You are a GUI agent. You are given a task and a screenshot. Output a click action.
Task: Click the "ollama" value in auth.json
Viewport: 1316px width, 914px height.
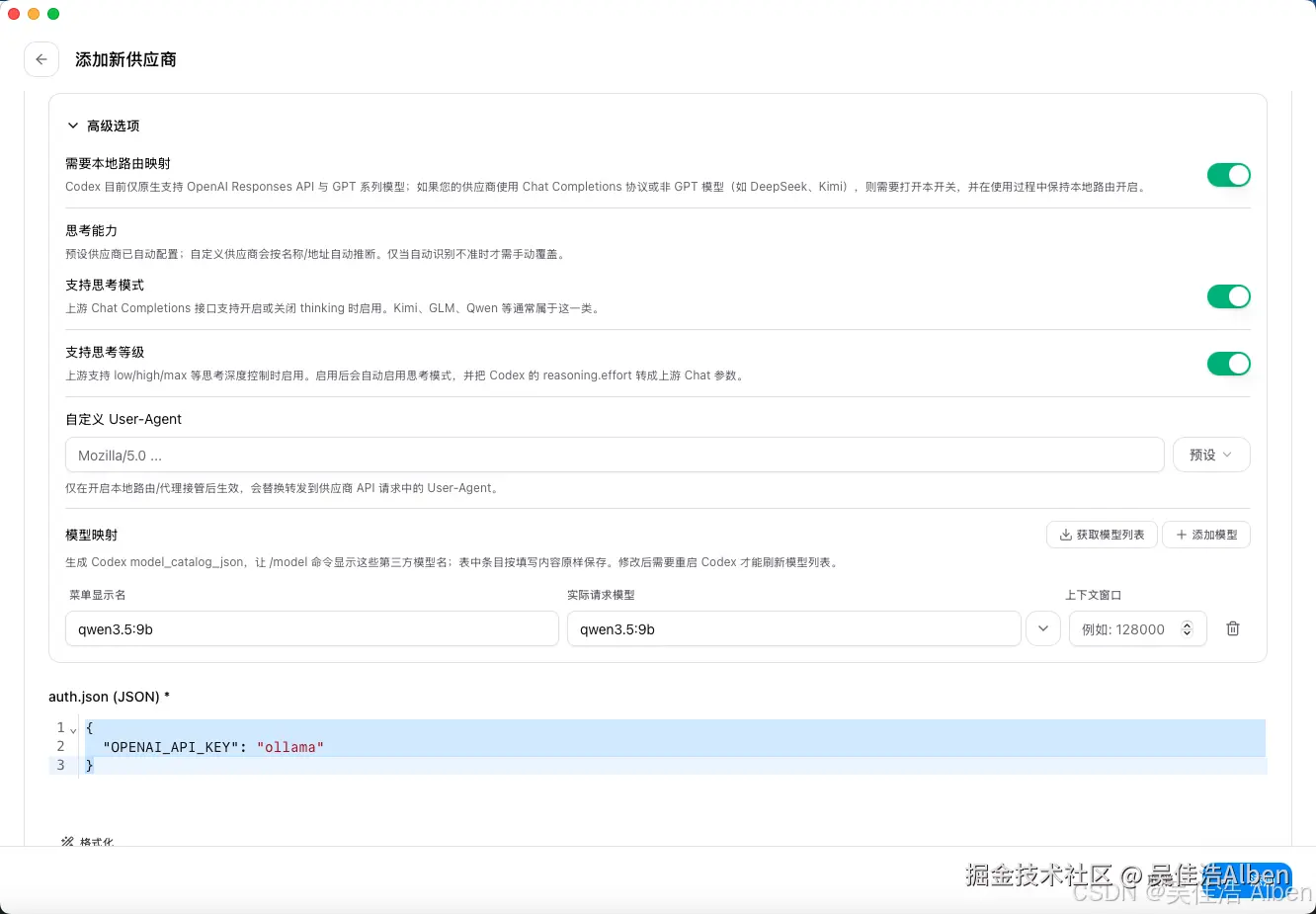(x=290, y=747)
